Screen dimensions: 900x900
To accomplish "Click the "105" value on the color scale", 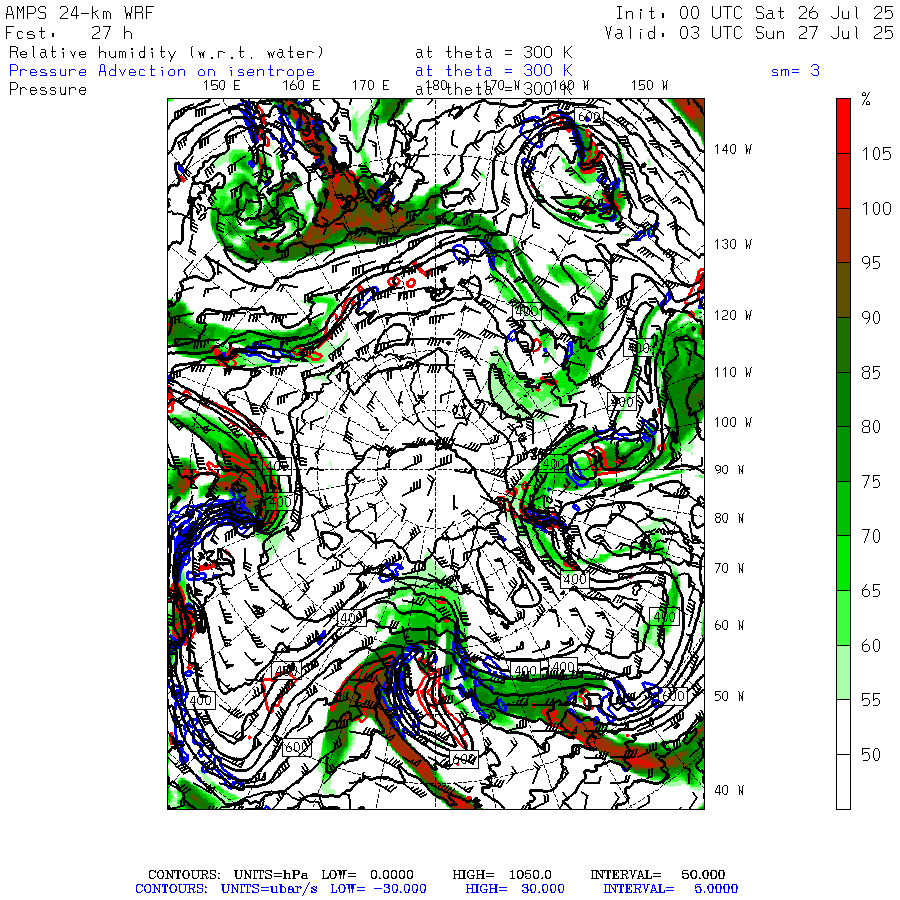I will pos(876,154).
